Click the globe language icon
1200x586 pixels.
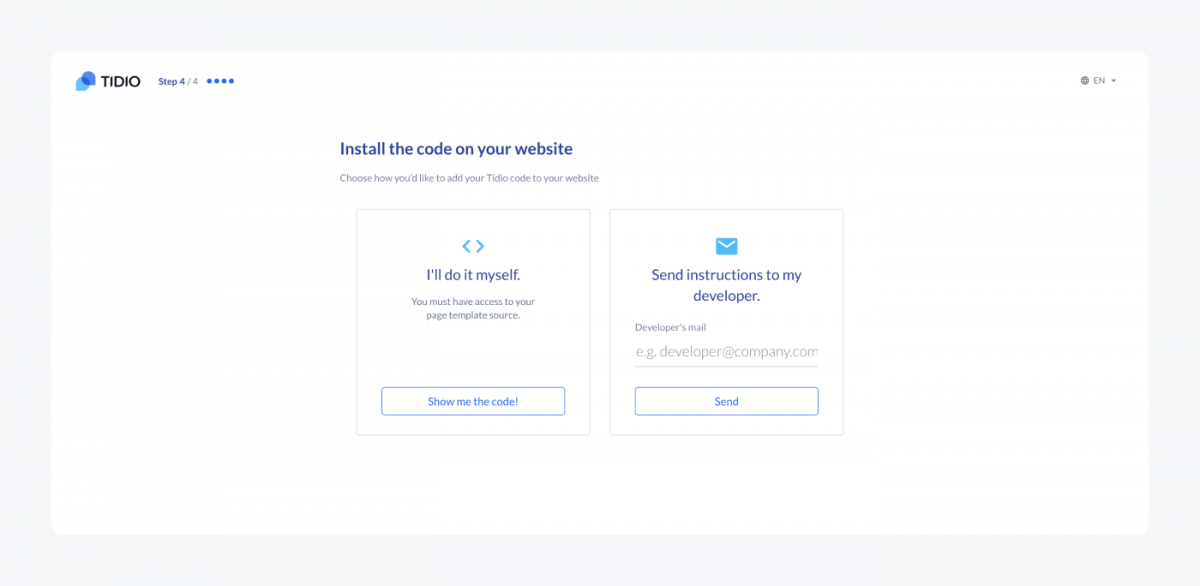click(x=1085, y=81)
